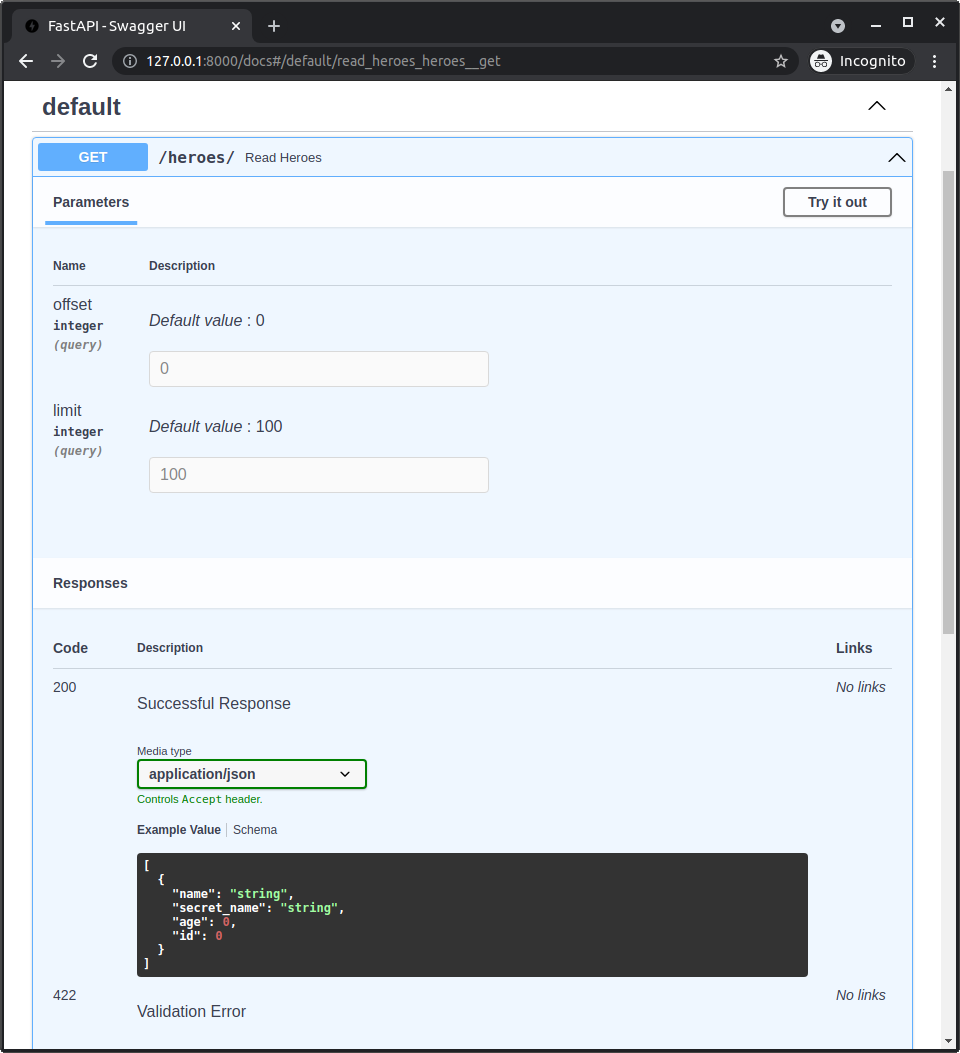Collapse the default section with its chevron
Image resolution: width=960 pixels, height=1053 pixels.
(x=877, y=105)
